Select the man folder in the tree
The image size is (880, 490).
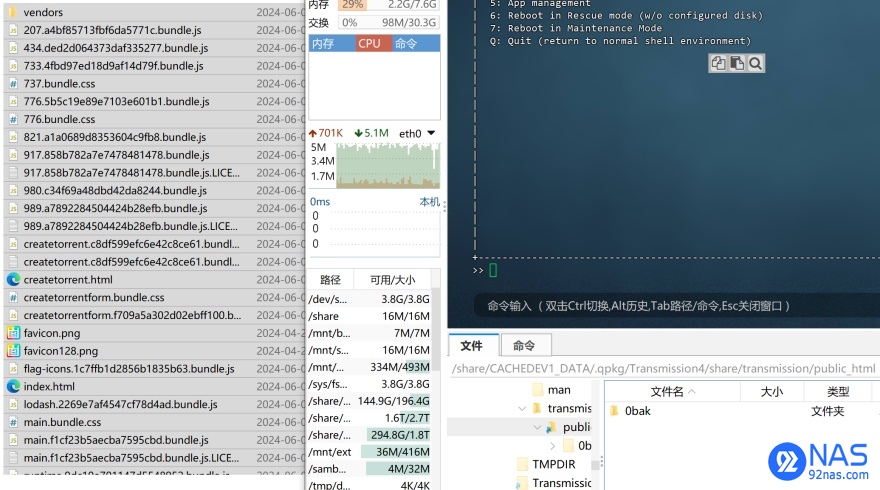(559, 390)
